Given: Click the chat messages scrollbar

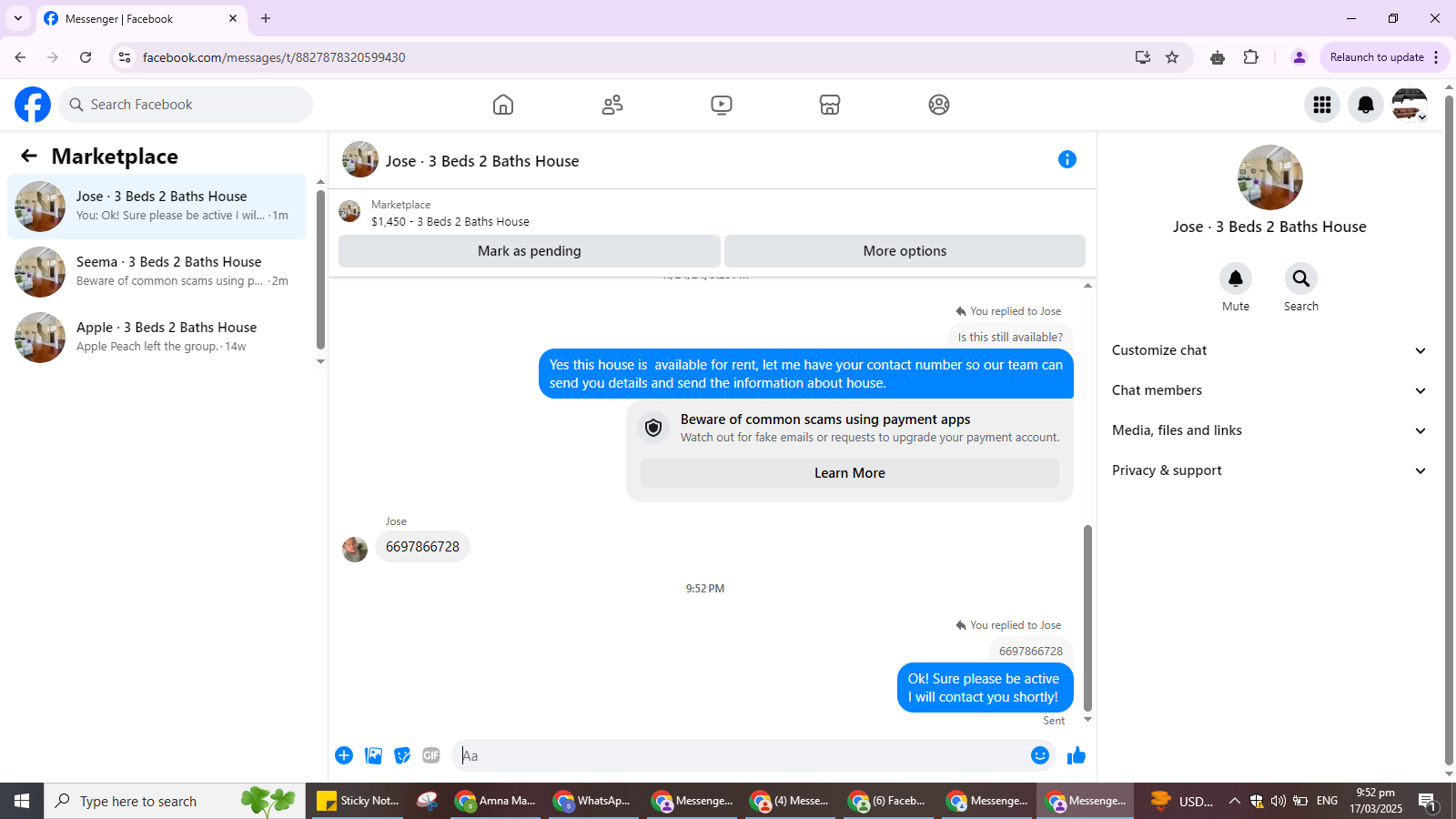Looking at the screenshot, I should [x=1087, y=619].
